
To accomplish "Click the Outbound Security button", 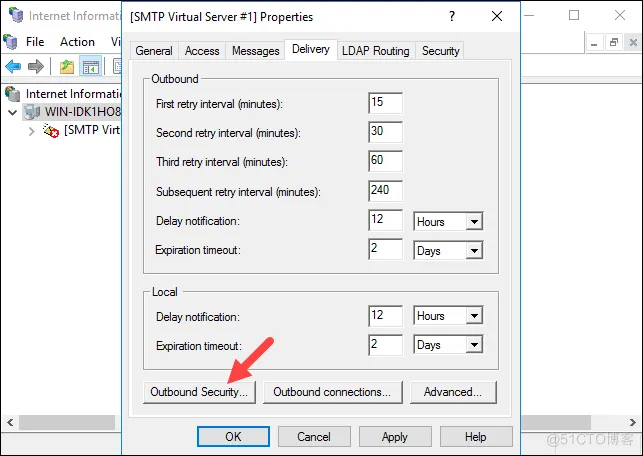I will tap(199, 392).
